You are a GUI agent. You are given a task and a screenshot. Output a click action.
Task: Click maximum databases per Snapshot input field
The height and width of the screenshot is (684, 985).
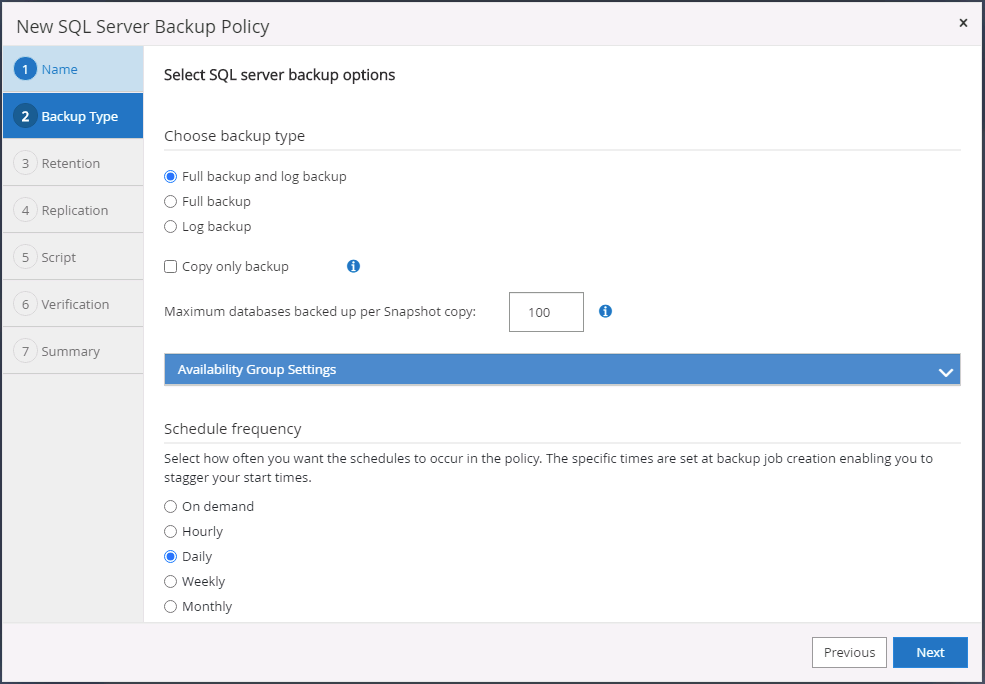click(x=546, y=312)
